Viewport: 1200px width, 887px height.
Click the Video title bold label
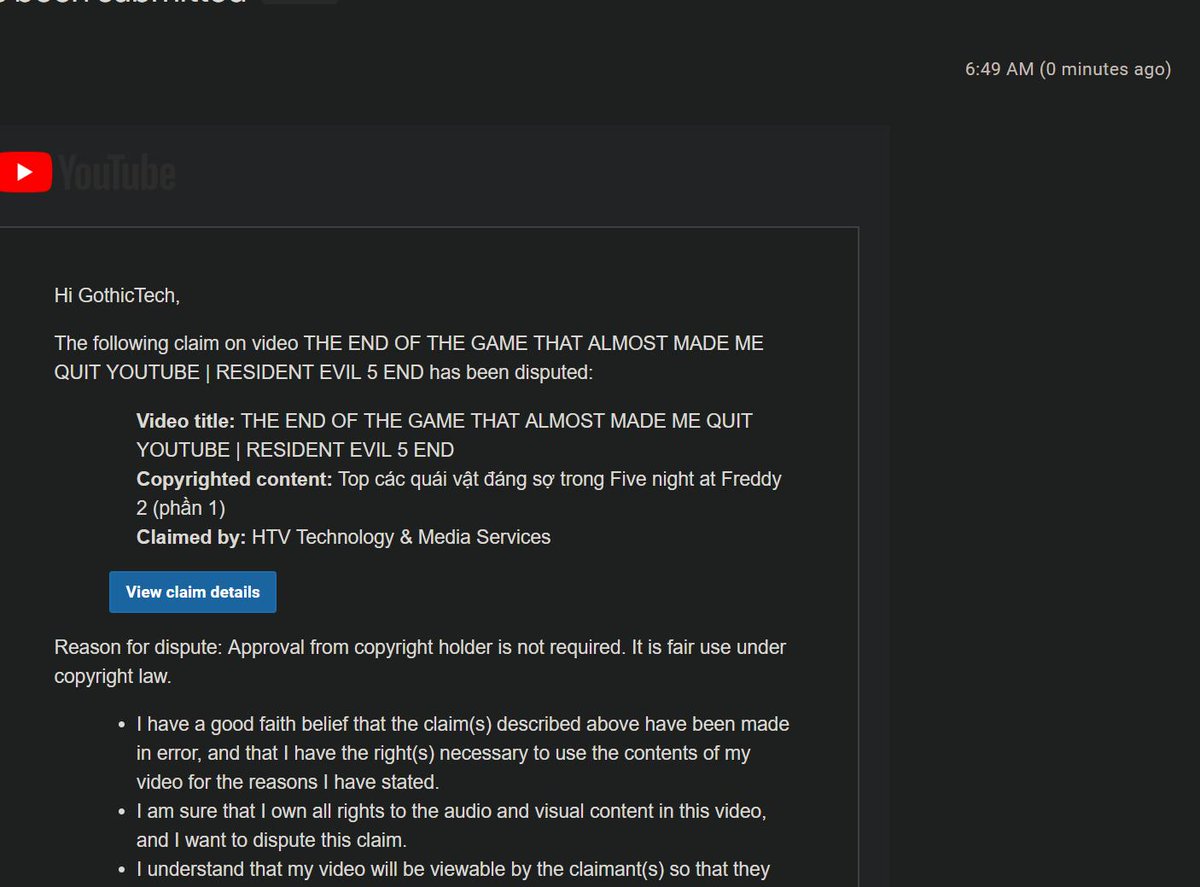(x=185, y=421)
